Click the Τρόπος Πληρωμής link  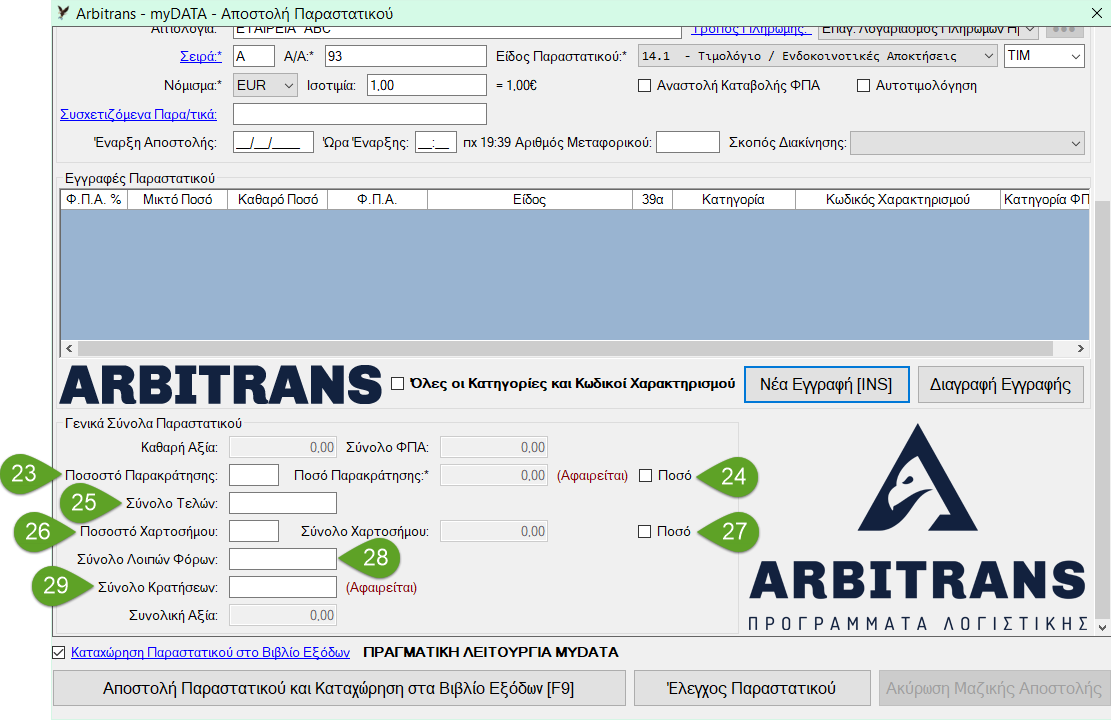(x=750, y=30)
